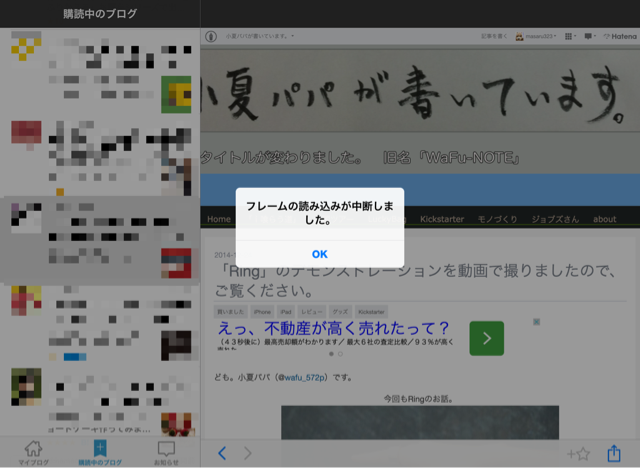Open the about navigation item
The height and width of the screenshot is (468, 640).
pyautogui.click(x=604, y=219)
